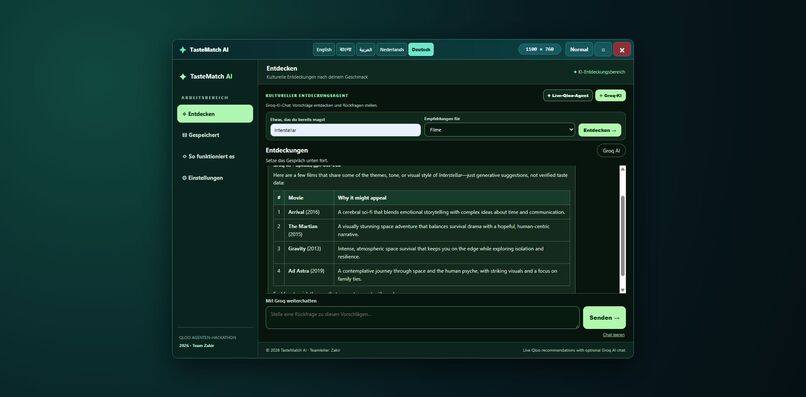Click the Arrival description about time and communication
806x397 pixels.
click(451, 212)
